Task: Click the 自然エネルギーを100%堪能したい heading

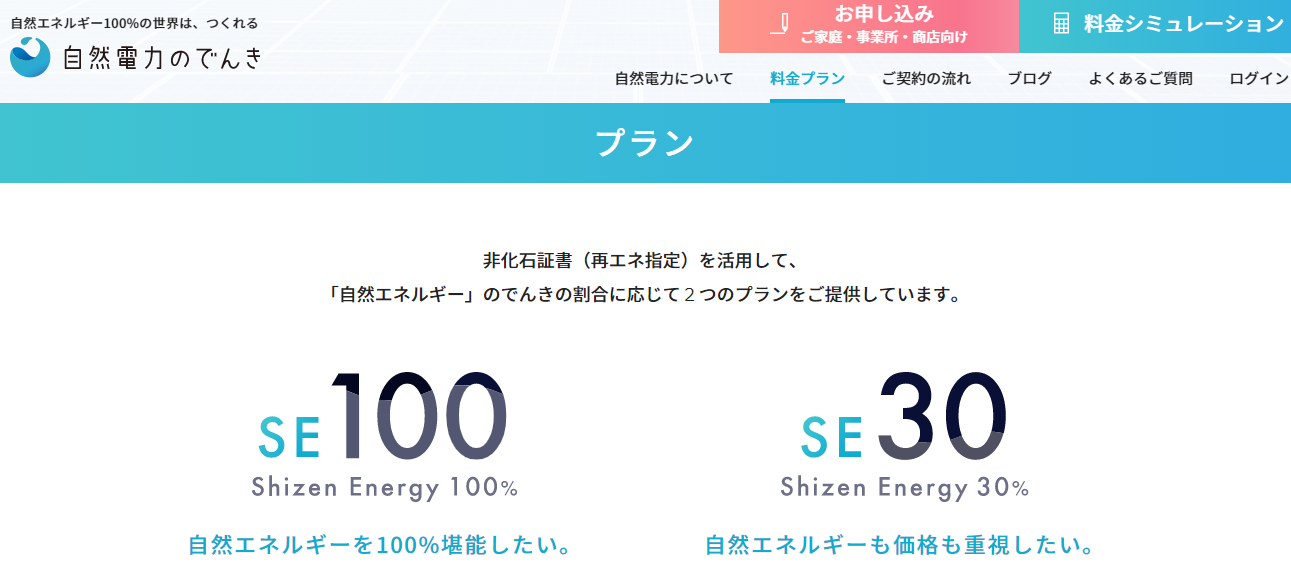Action: click(381, 546)
